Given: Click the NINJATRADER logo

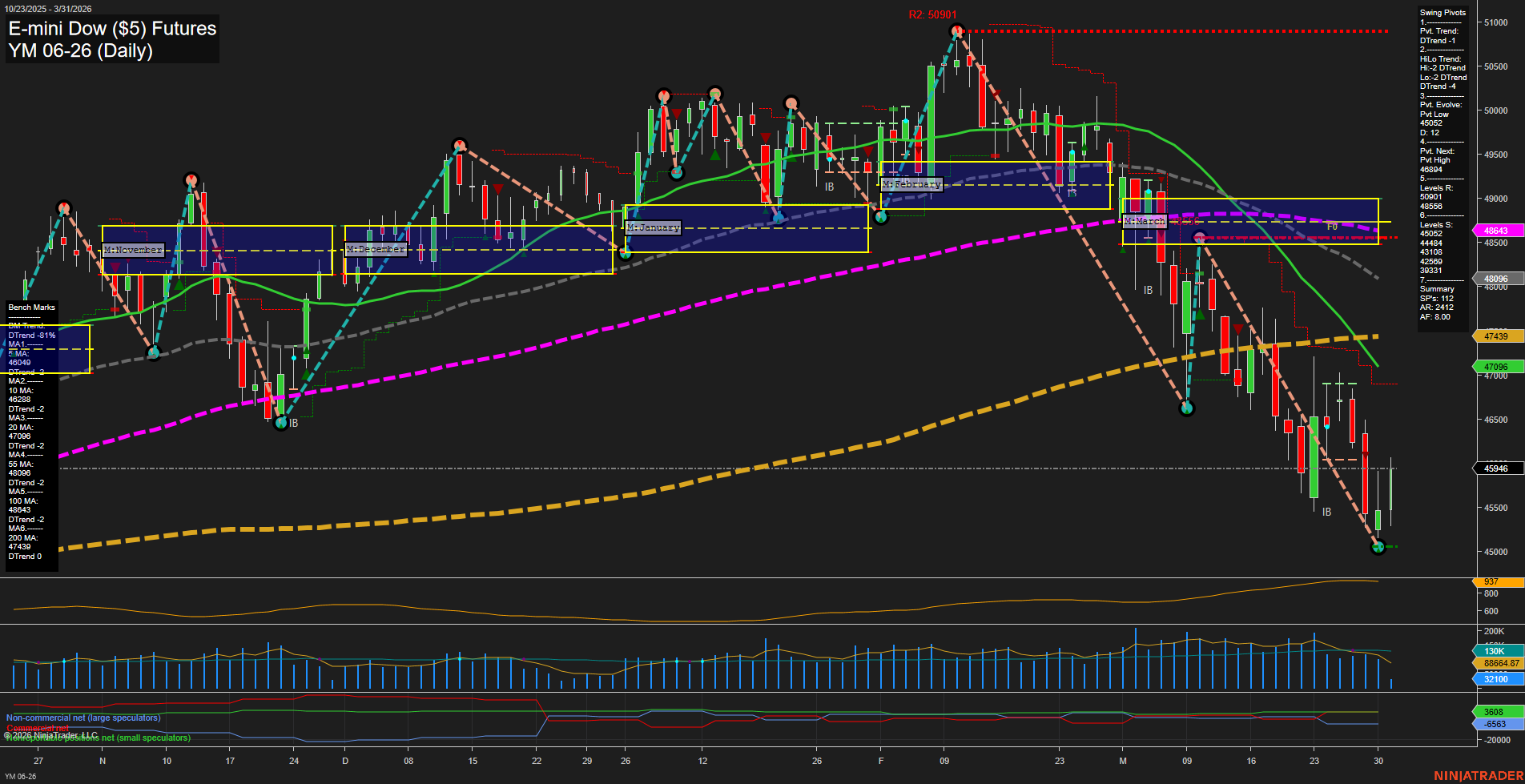Looking at the screenshot, I should coord(1478,775).
